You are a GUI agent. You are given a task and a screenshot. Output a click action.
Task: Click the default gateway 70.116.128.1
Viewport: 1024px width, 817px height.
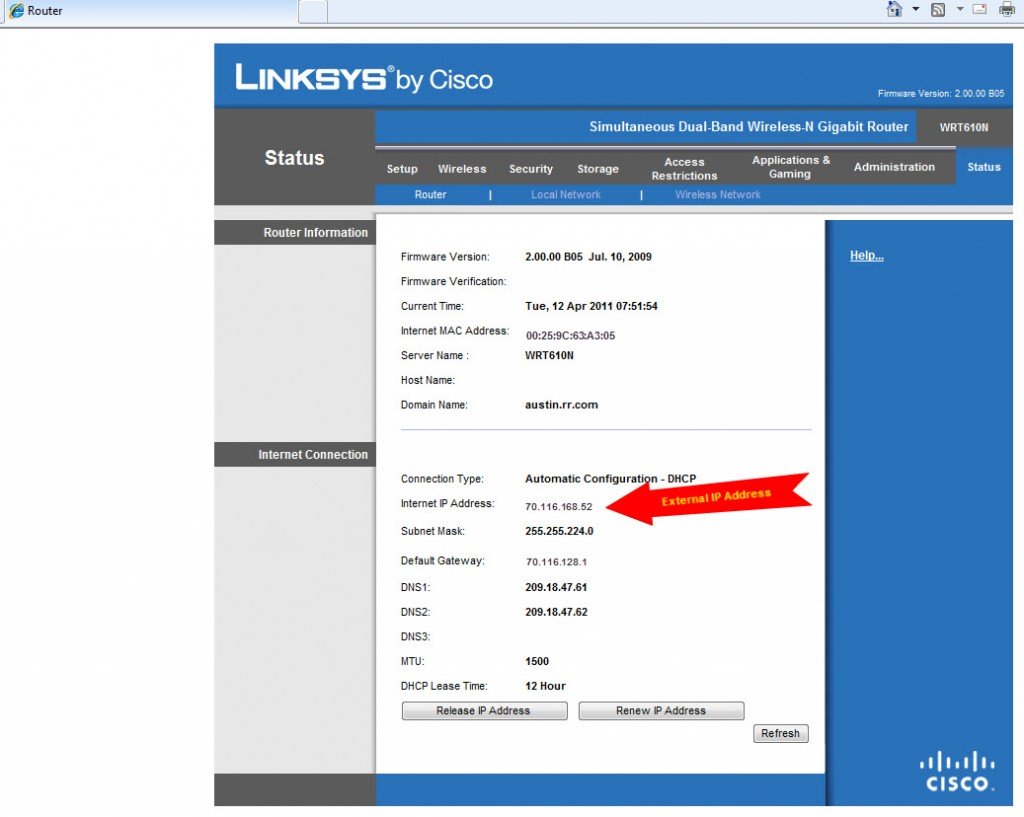(x=556, y=562)
